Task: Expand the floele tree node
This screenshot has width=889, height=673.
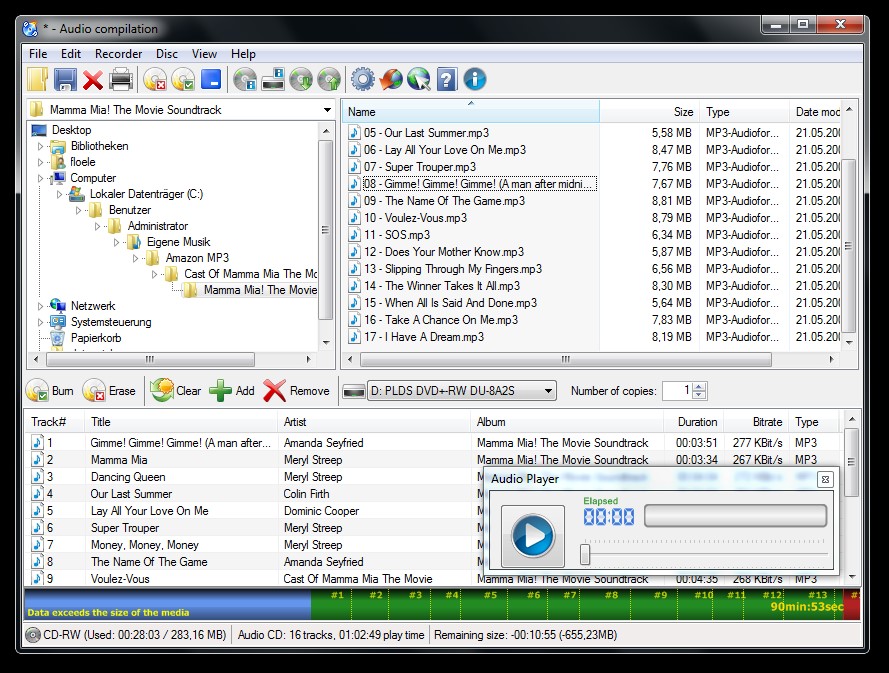Action: 40,162
